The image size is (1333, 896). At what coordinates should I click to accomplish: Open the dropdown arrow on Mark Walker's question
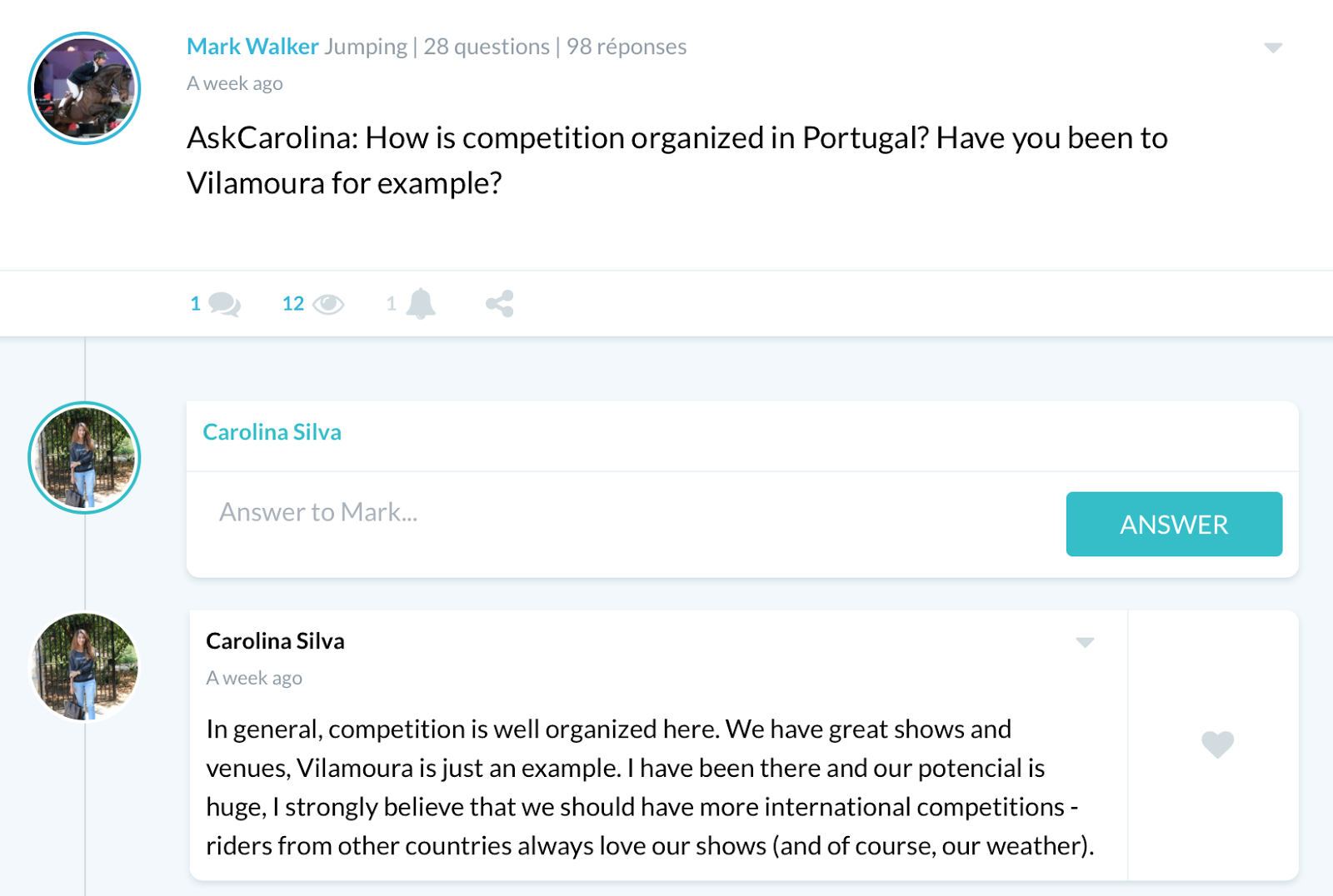1273,47
